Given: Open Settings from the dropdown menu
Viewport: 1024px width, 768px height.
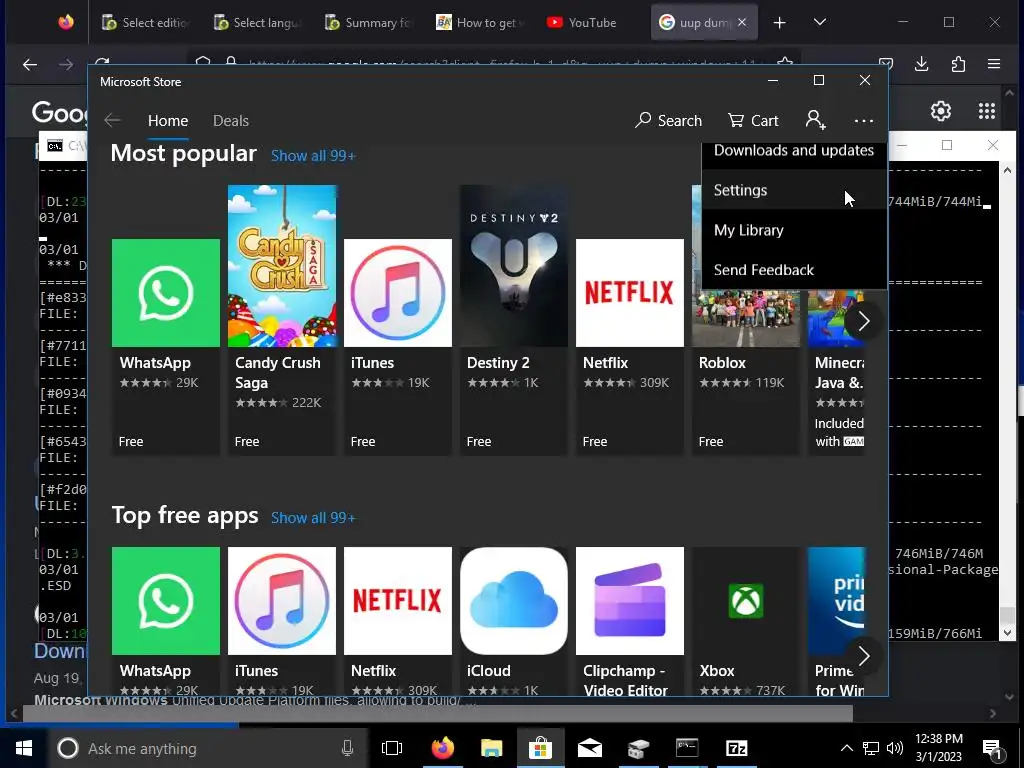Looking at the screenshot, I should (793, 190).
